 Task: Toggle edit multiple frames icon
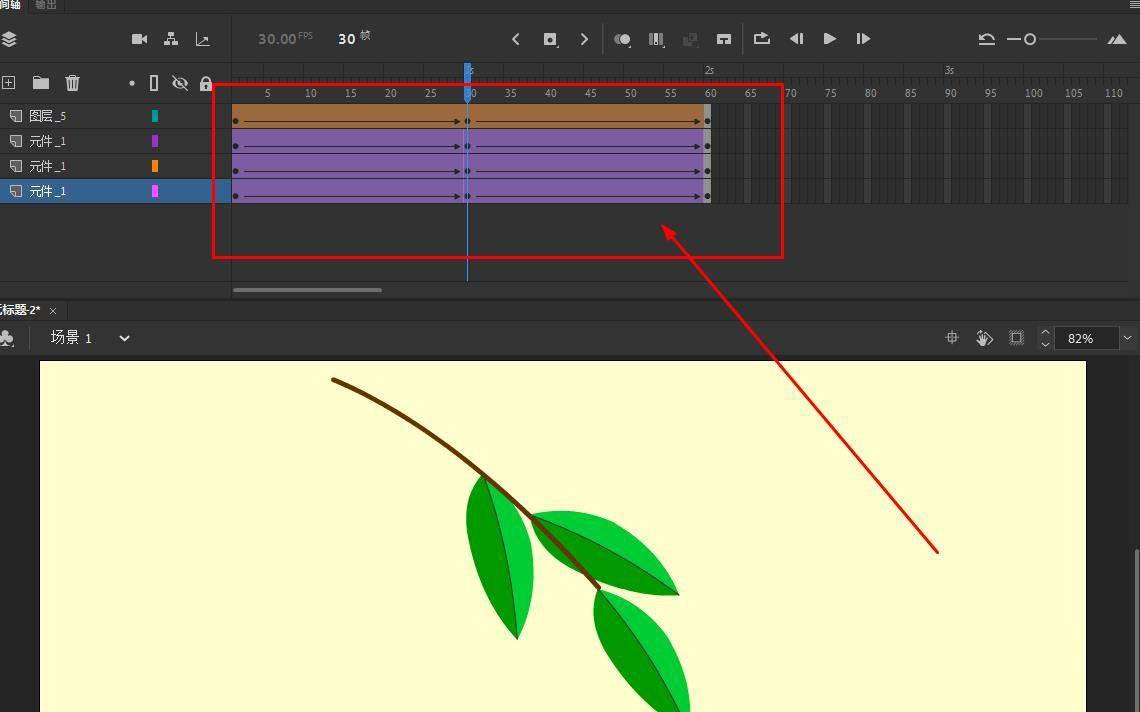(657, 39)
